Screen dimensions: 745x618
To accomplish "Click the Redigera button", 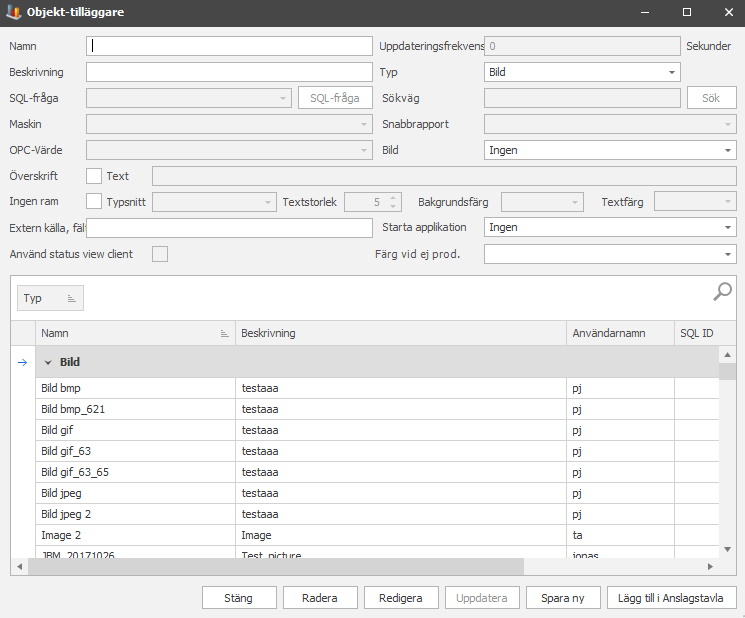I will tap(401, 598).
